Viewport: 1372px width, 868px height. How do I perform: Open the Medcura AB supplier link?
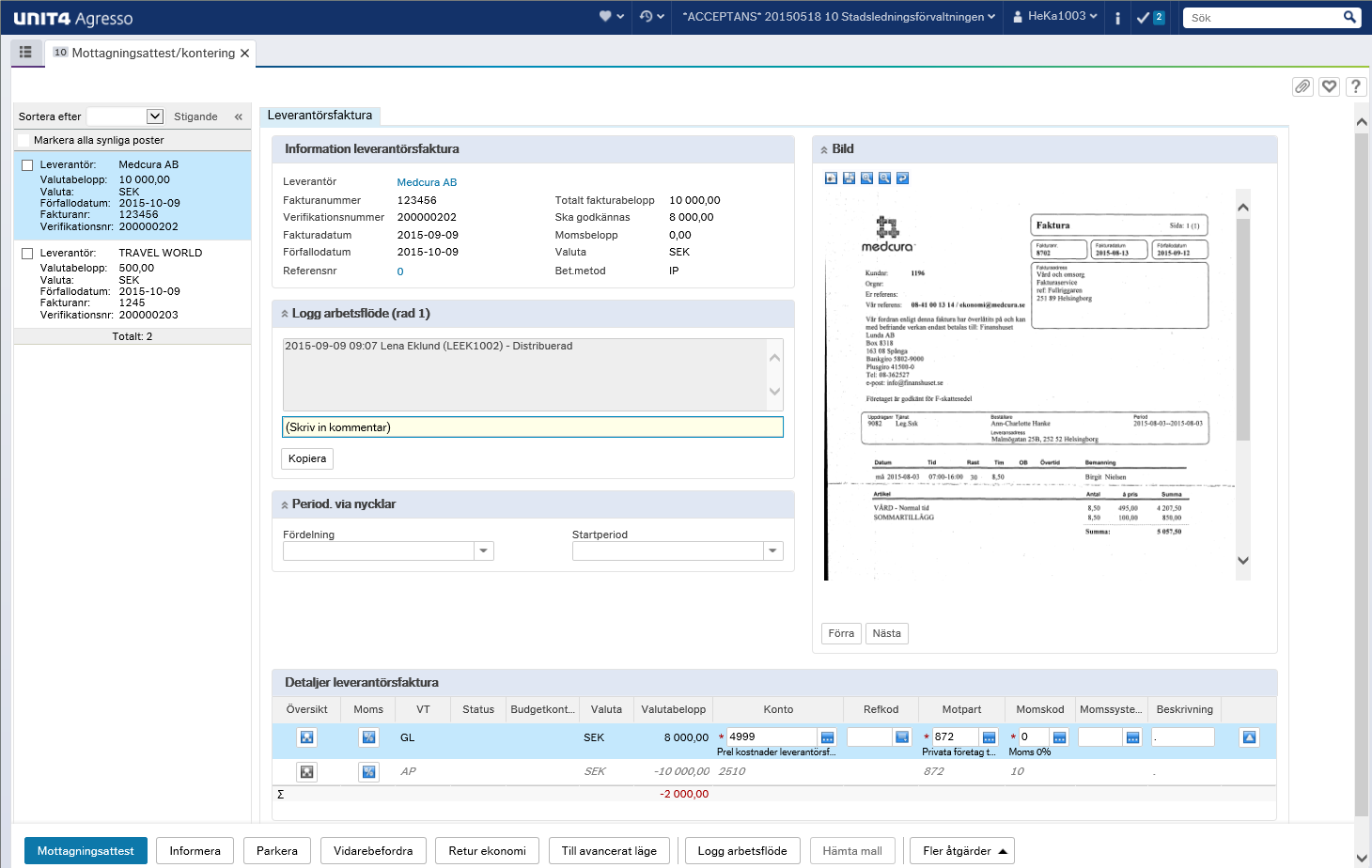tap(427, 182)
